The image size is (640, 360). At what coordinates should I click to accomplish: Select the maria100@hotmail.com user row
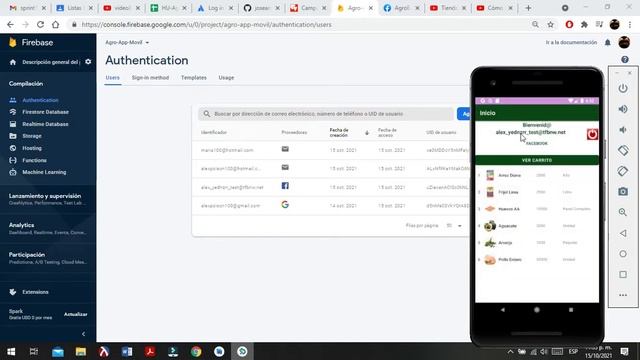pyautogui.click(x=331, y=150)
